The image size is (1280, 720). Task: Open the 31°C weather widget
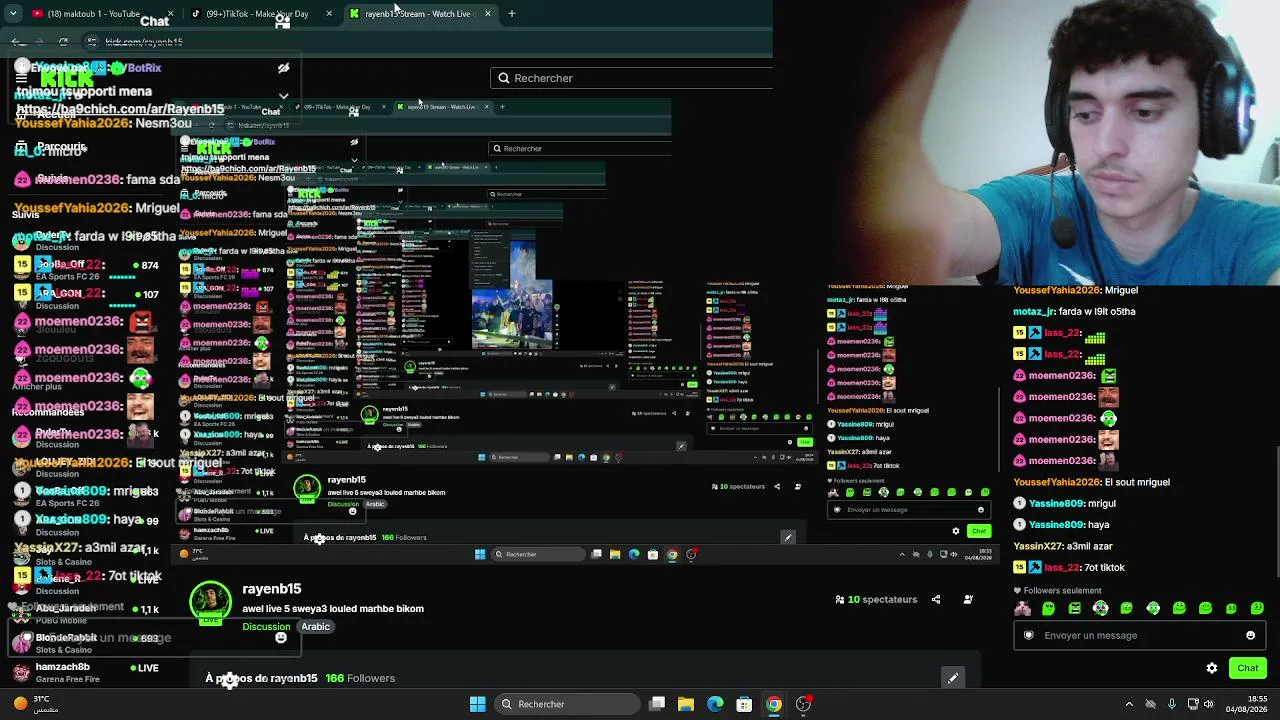tap(37, 704)
